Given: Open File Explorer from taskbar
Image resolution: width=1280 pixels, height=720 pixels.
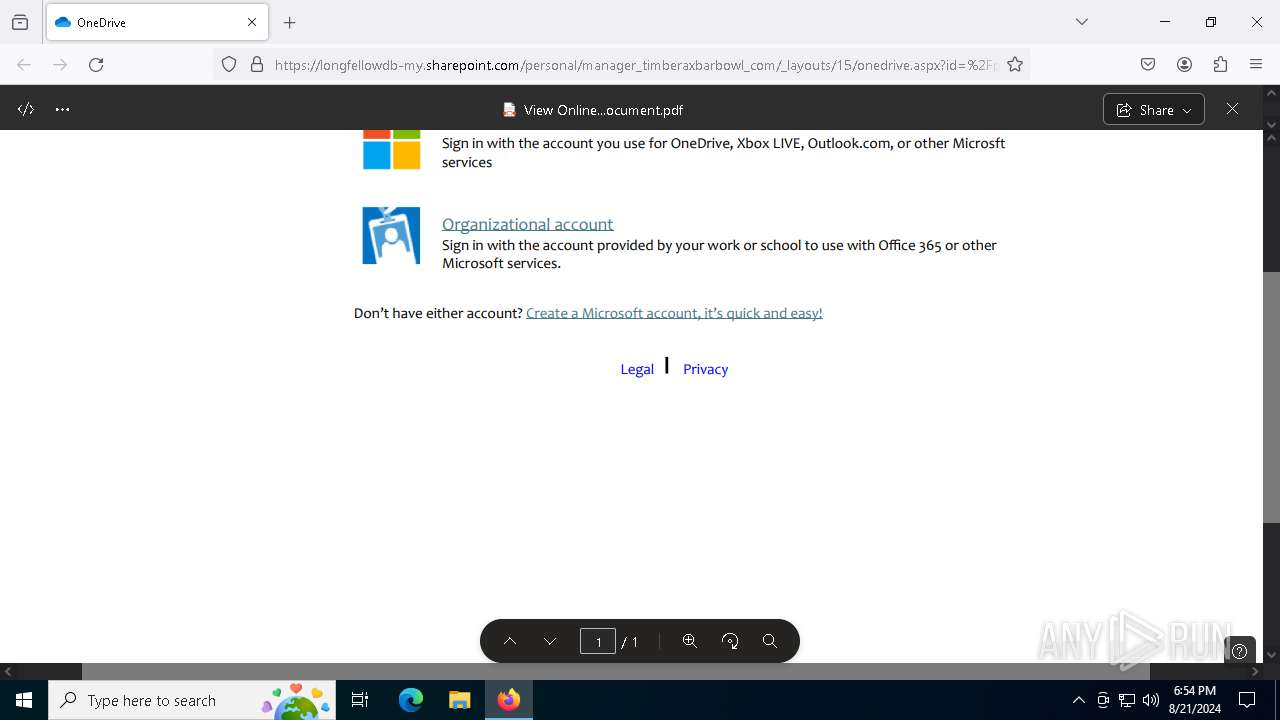Looking at the screenshot, I should [x=459, y=700].
